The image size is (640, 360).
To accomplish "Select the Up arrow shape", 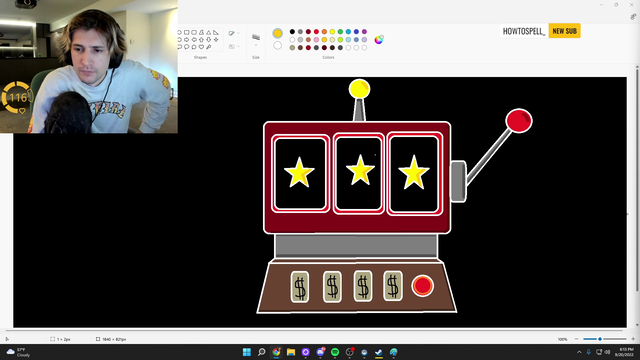I will (x=201, y=40).
